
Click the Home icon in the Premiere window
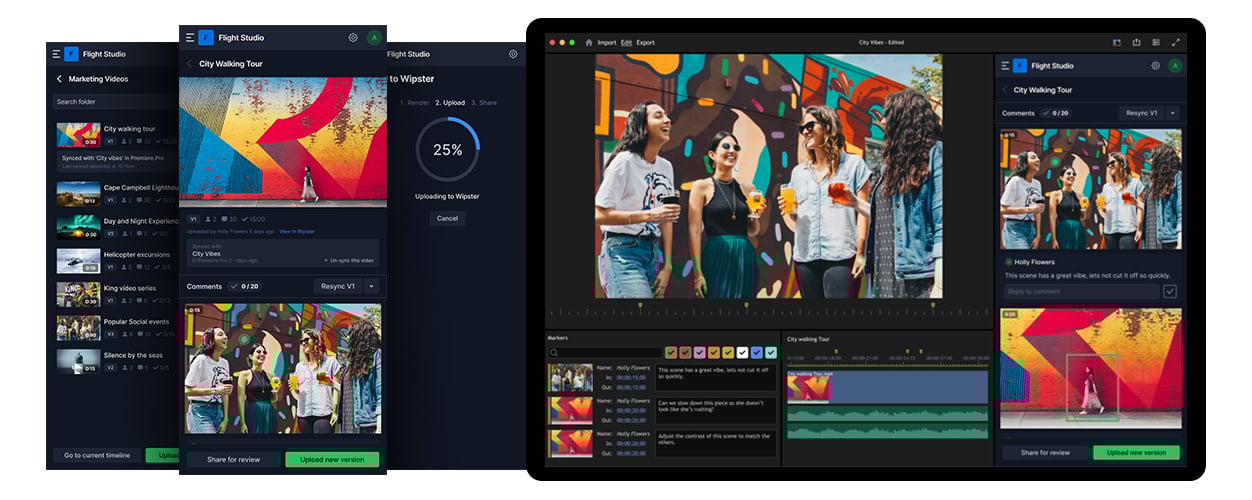pos(589,42)
